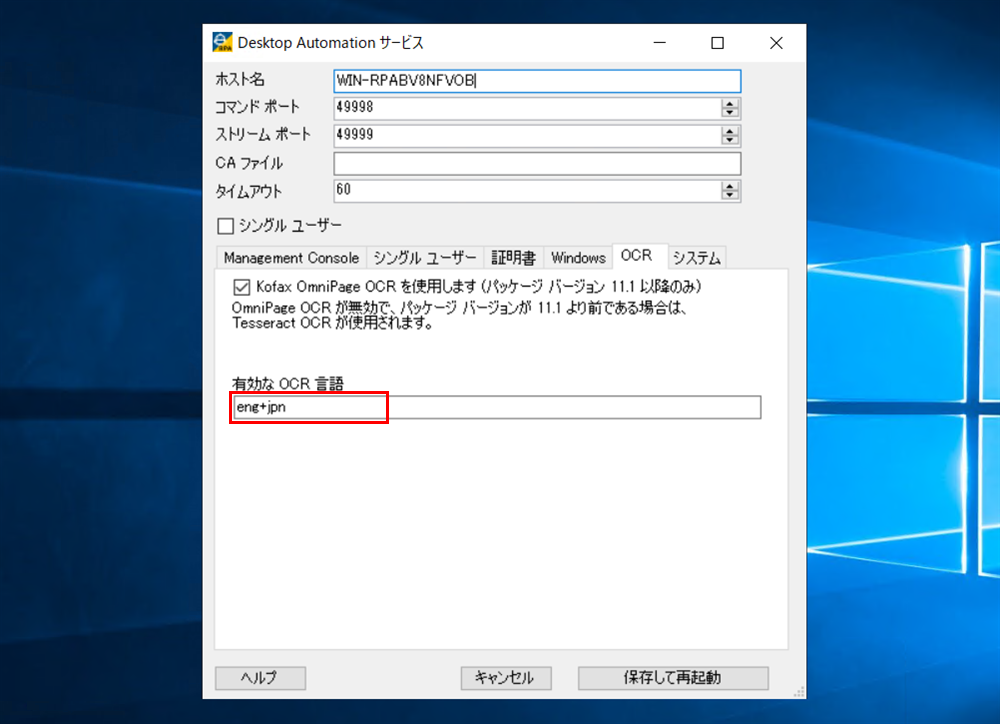Click the キャンセル button
The image size is (1000, 724).
(506, 677)
